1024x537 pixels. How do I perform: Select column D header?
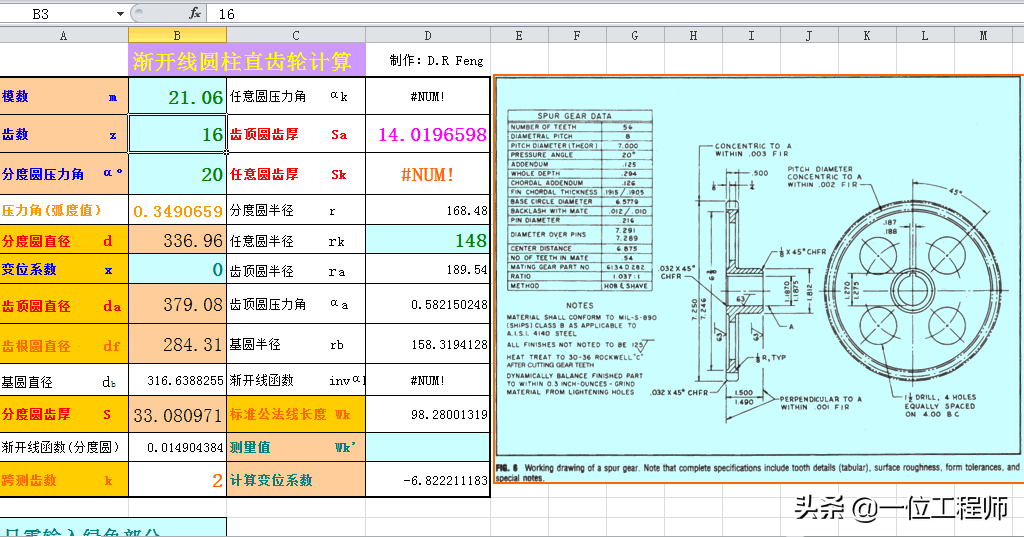pyautogui.click(x=428, y=35)
